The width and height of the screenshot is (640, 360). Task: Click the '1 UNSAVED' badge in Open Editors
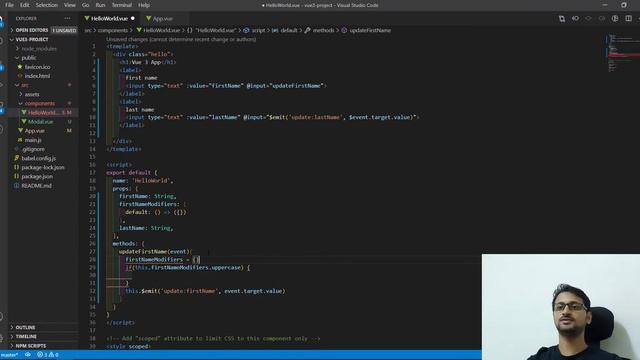(x=64, y=30)
